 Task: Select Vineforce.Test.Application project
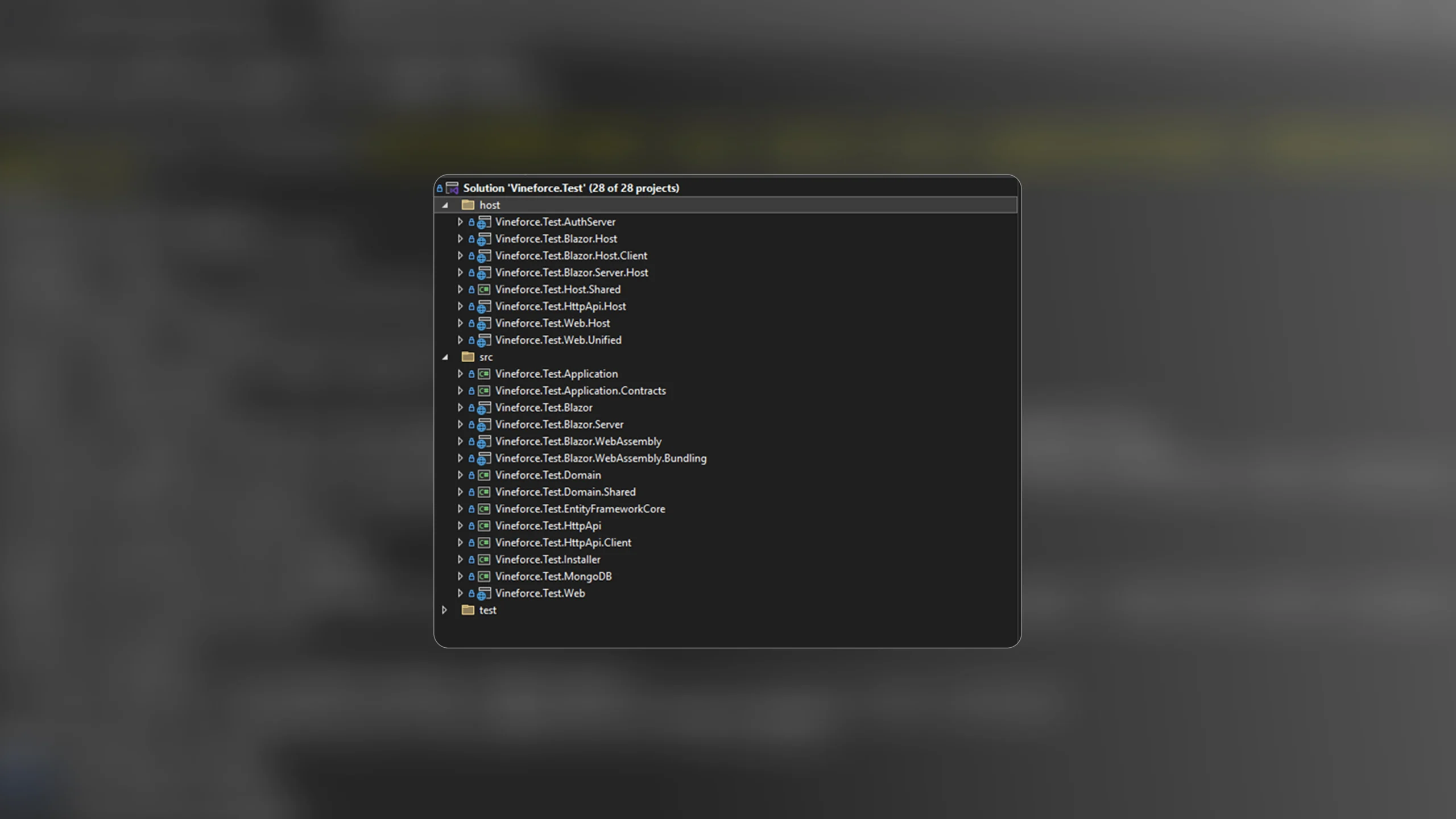tap(556, 374)
